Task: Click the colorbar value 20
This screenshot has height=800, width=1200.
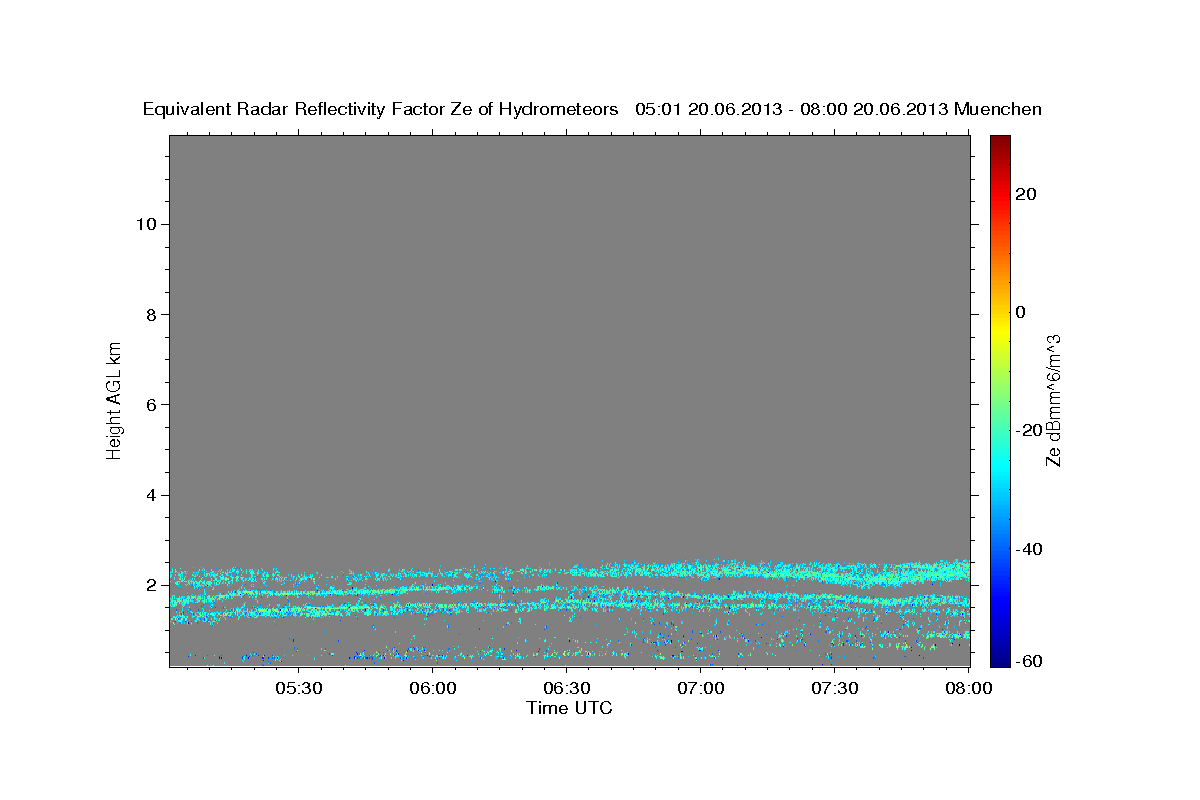Action: [1025, 194]
